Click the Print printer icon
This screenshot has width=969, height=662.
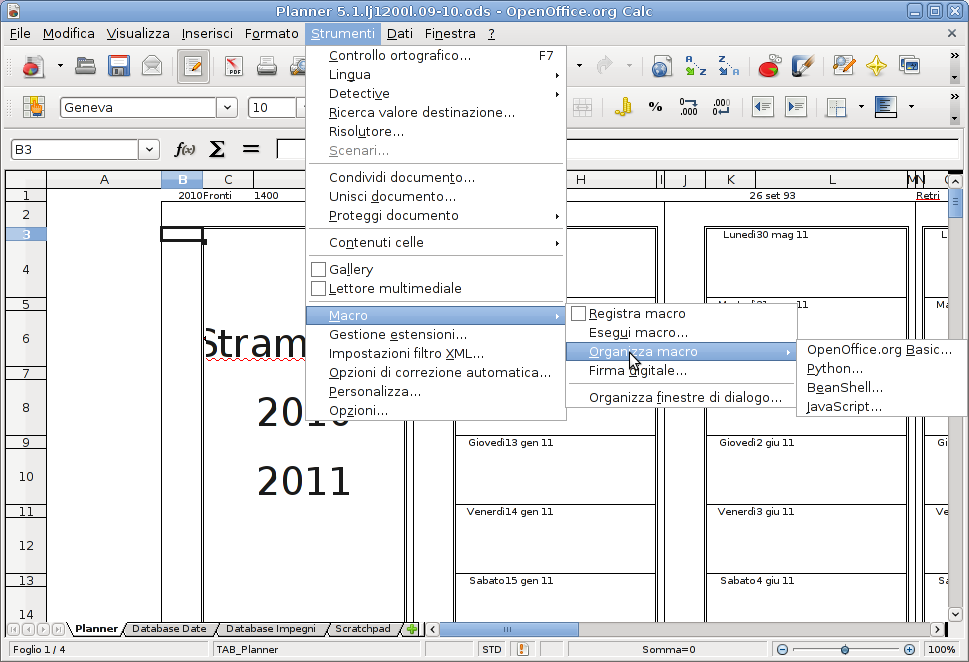pos(267,66)
